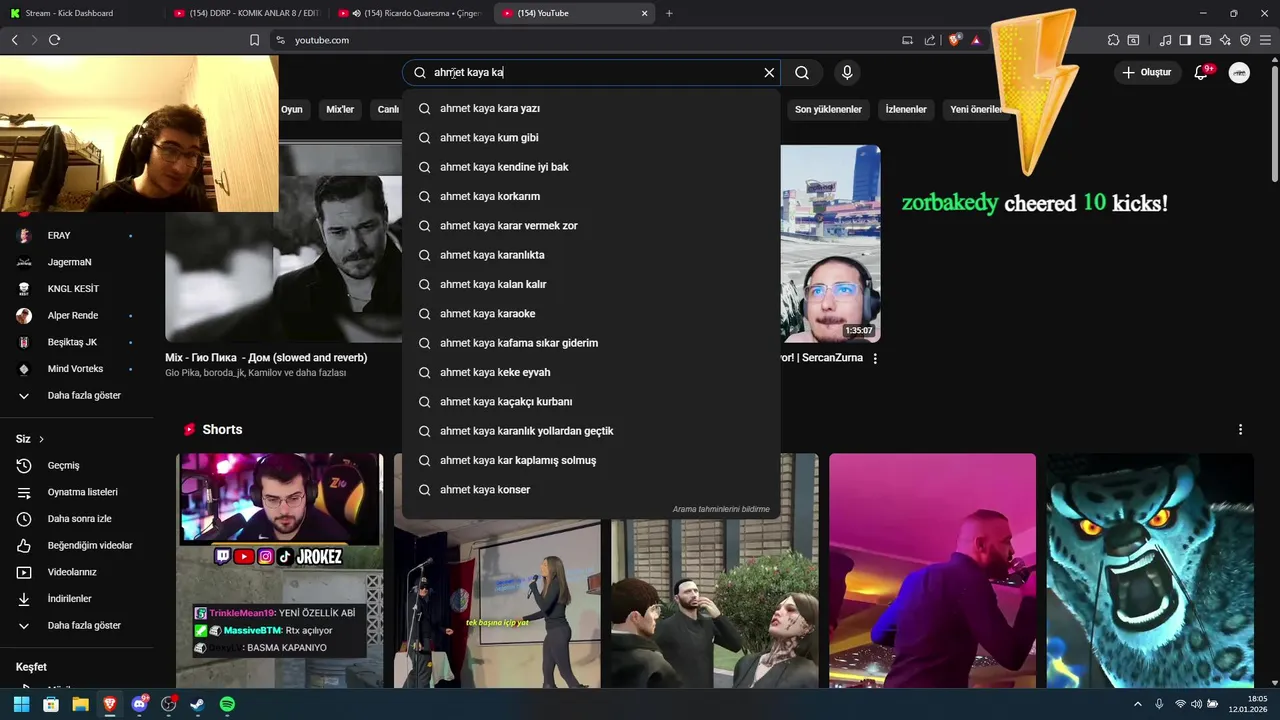Select suggestion 'ahmet kaya karaoke'
Viewport: 1280px width, 720px height.
tap(591, 313)
